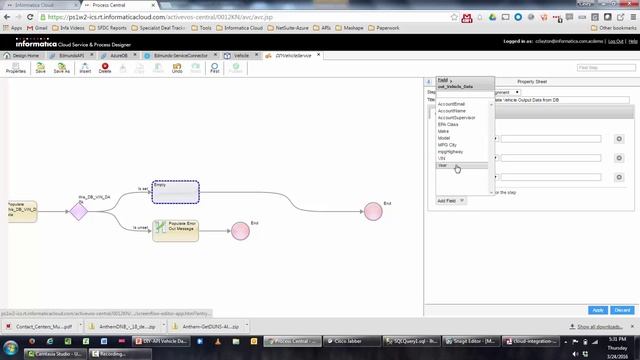Viewport: 640px width, 360px height.
Task: Select the Populate Error Out Message step
Action: pos(176,231)
